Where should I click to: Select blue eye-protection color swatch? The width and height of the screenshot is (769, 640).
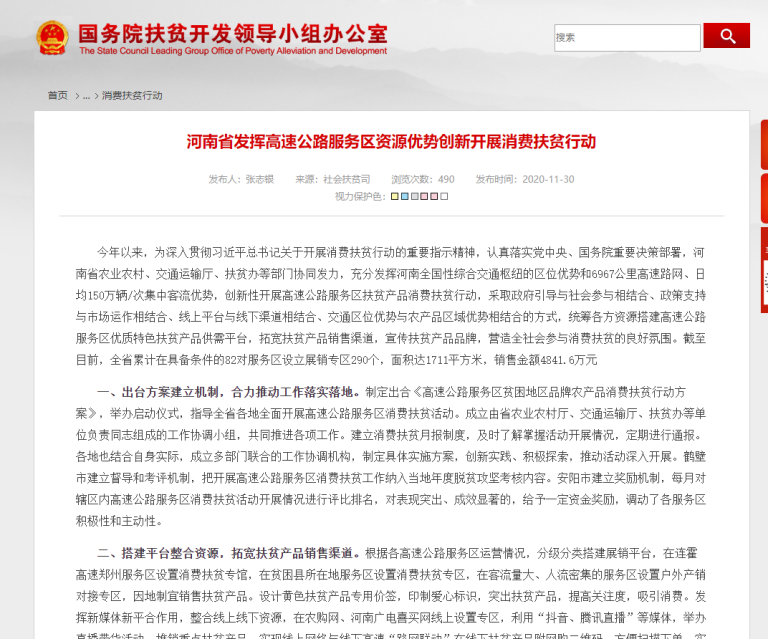coord(405,197)
